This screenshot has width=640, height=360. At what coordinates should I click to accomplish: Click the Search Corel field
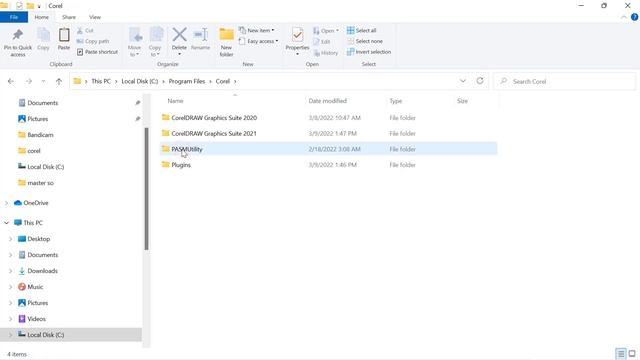pos(565,81)
